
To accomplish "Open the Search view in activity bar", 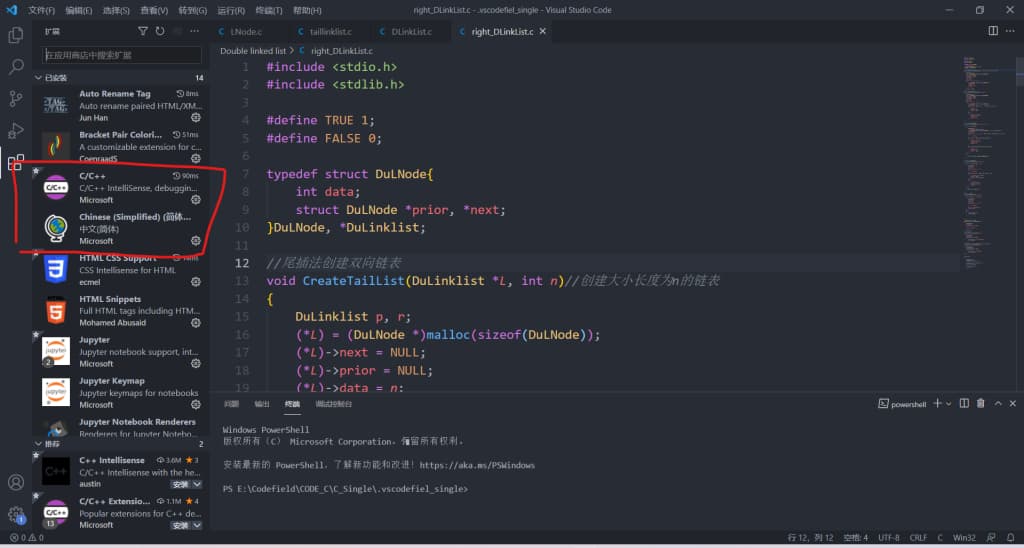I will [x=16, y=67].
